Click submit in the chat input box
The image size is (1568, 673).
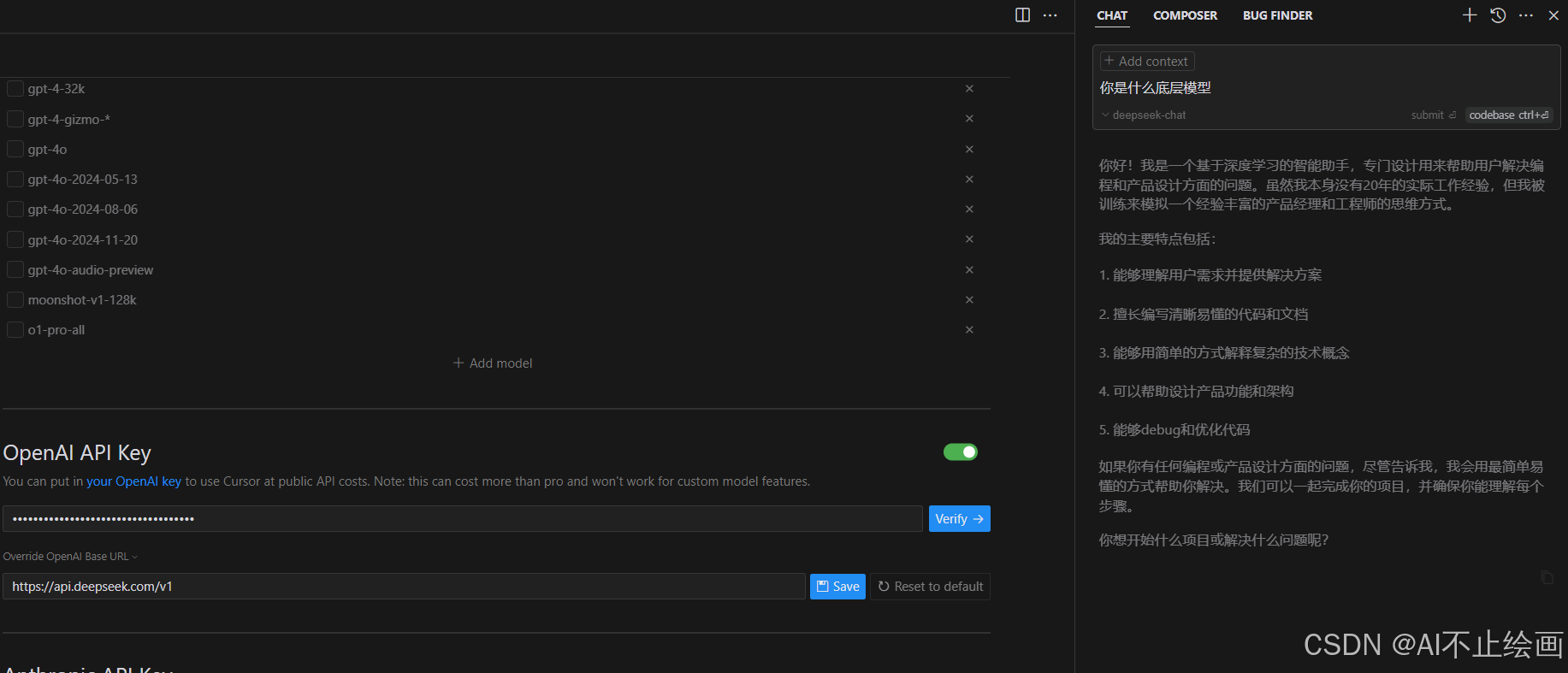tap(1434, 115)
